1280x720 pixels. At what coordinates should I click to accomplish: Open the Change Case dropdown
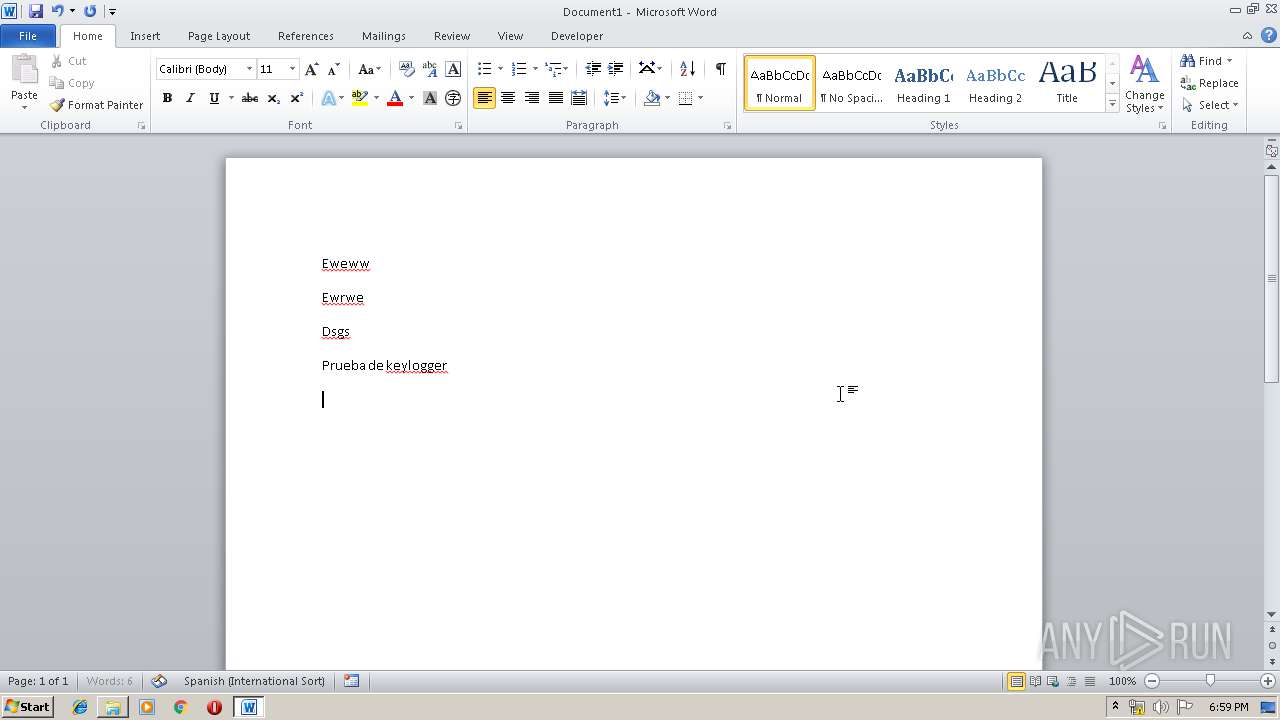(369, 69)
